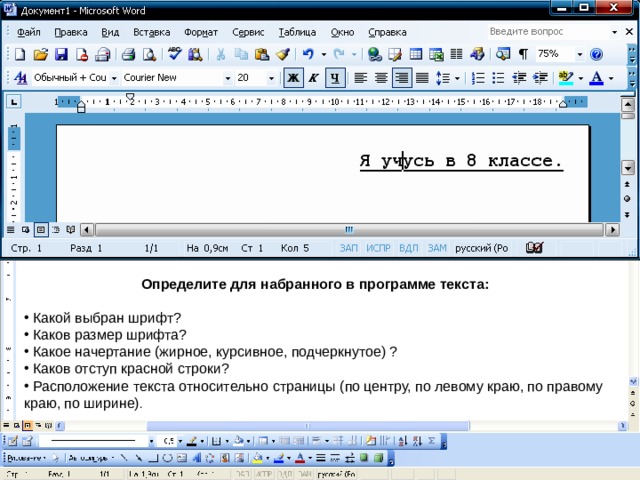Open the Вставка menu
The width and height of the screenshot is (640, 480).
(151, 32)
